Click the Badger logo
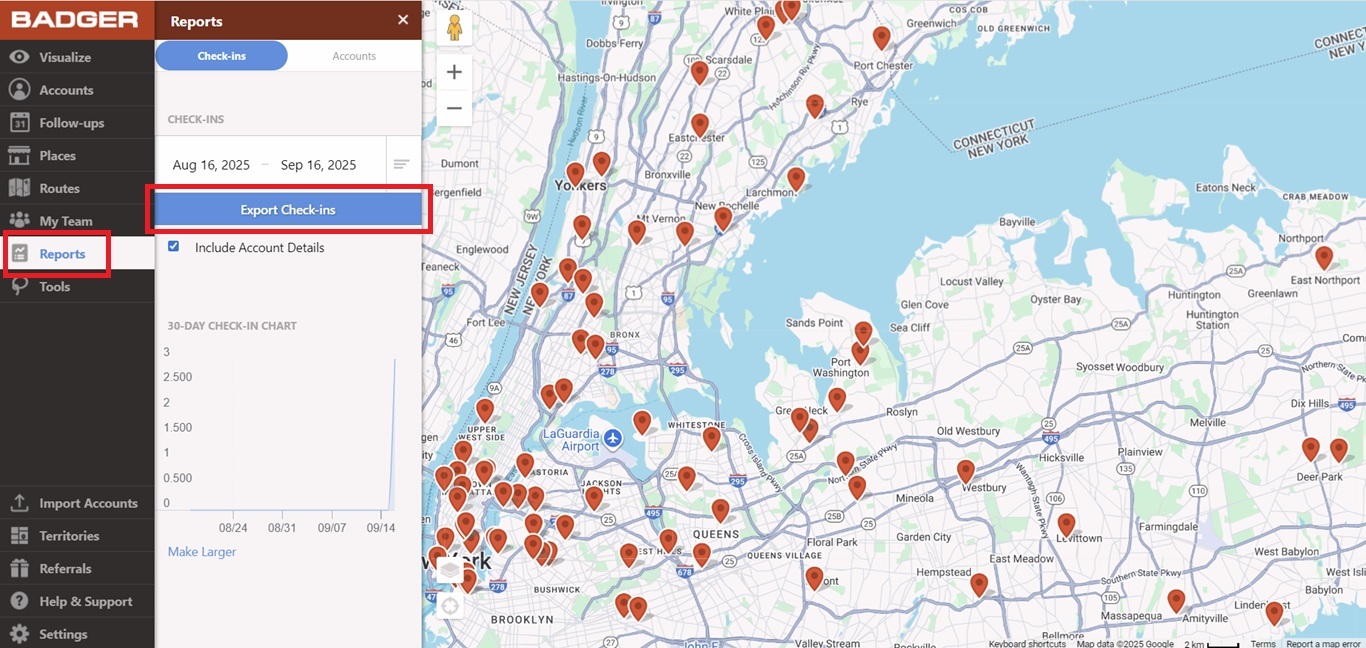The width and height of the screenshot is (1366, 648). (76, 20)
